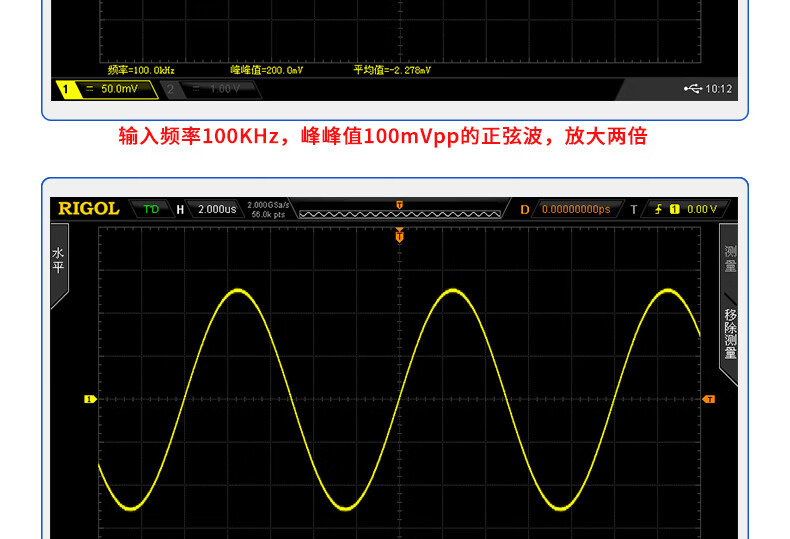790x539 pixels.
Task: Click the USB connection icon
Action: point(693,89)
